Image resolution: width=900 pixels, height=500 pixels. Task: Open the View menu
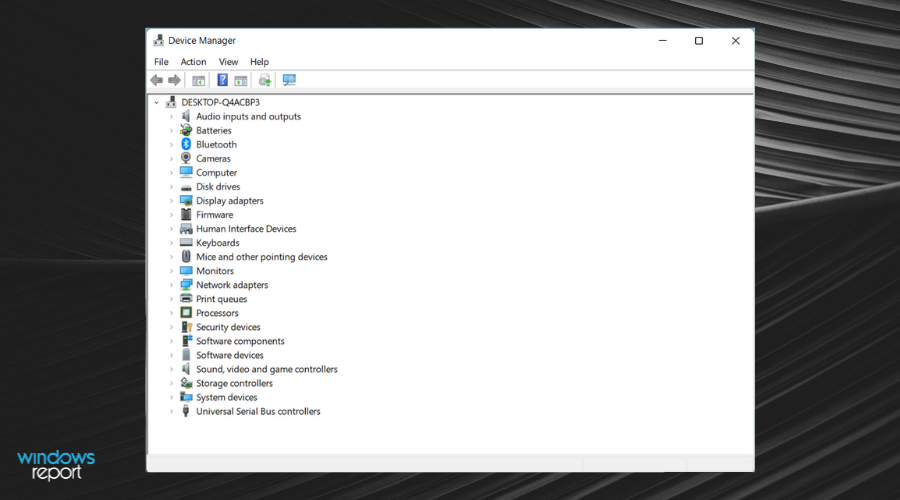[x=228, y=61]
